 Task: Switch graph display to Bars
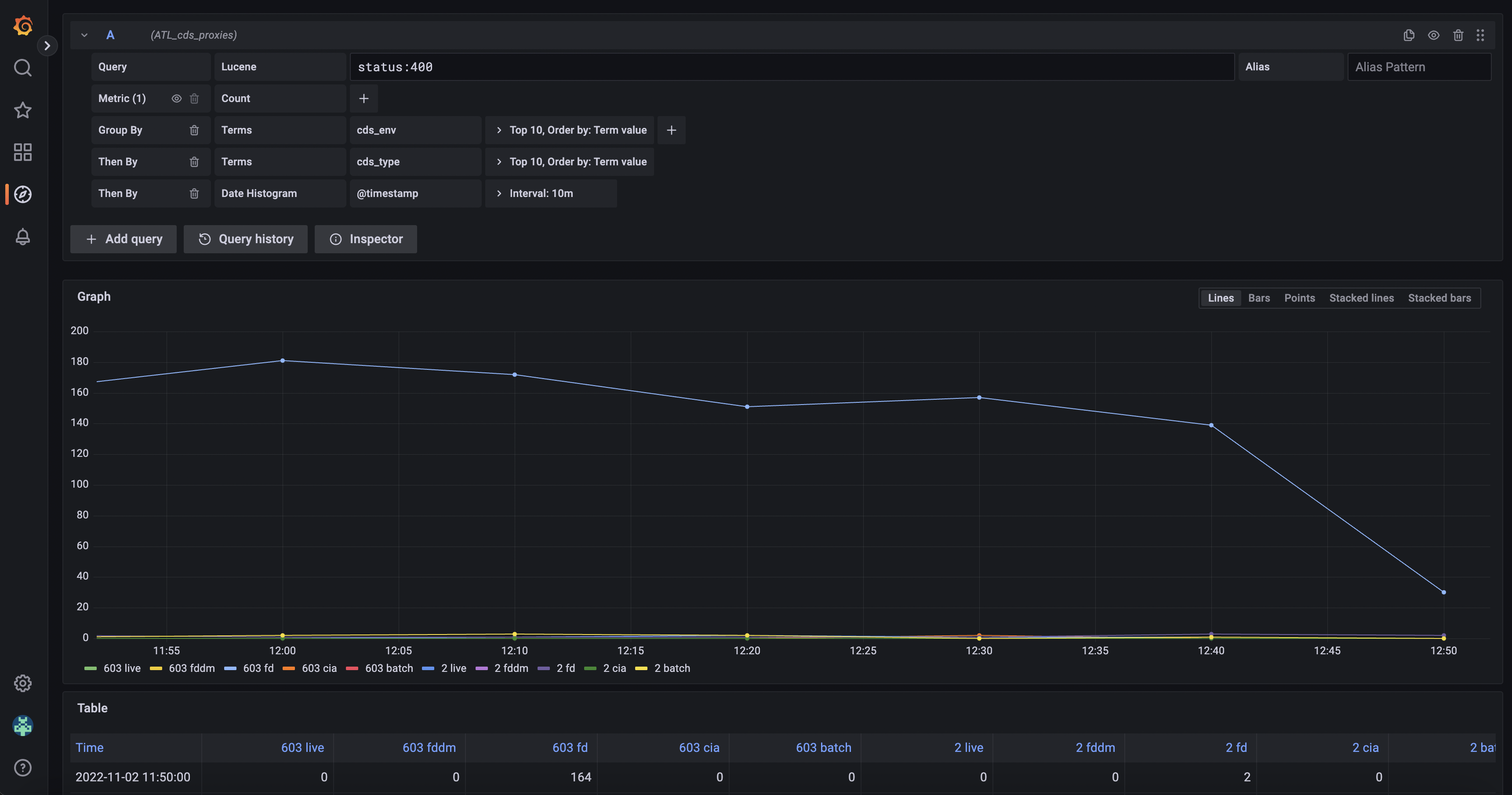tap(1258, 298)
